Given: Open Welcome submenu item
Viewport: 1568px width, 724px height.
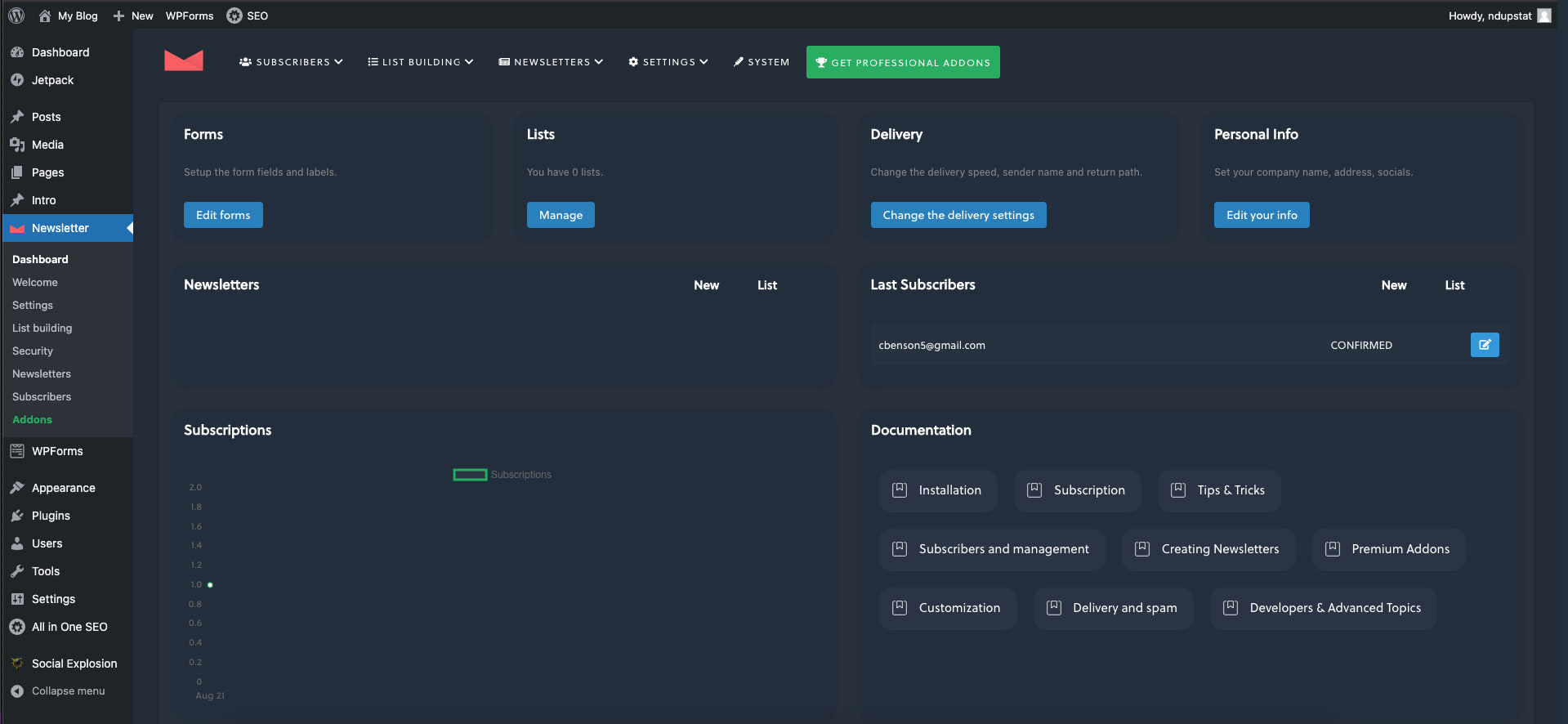Looking at the screenshot, I should [x=35, y=282].
